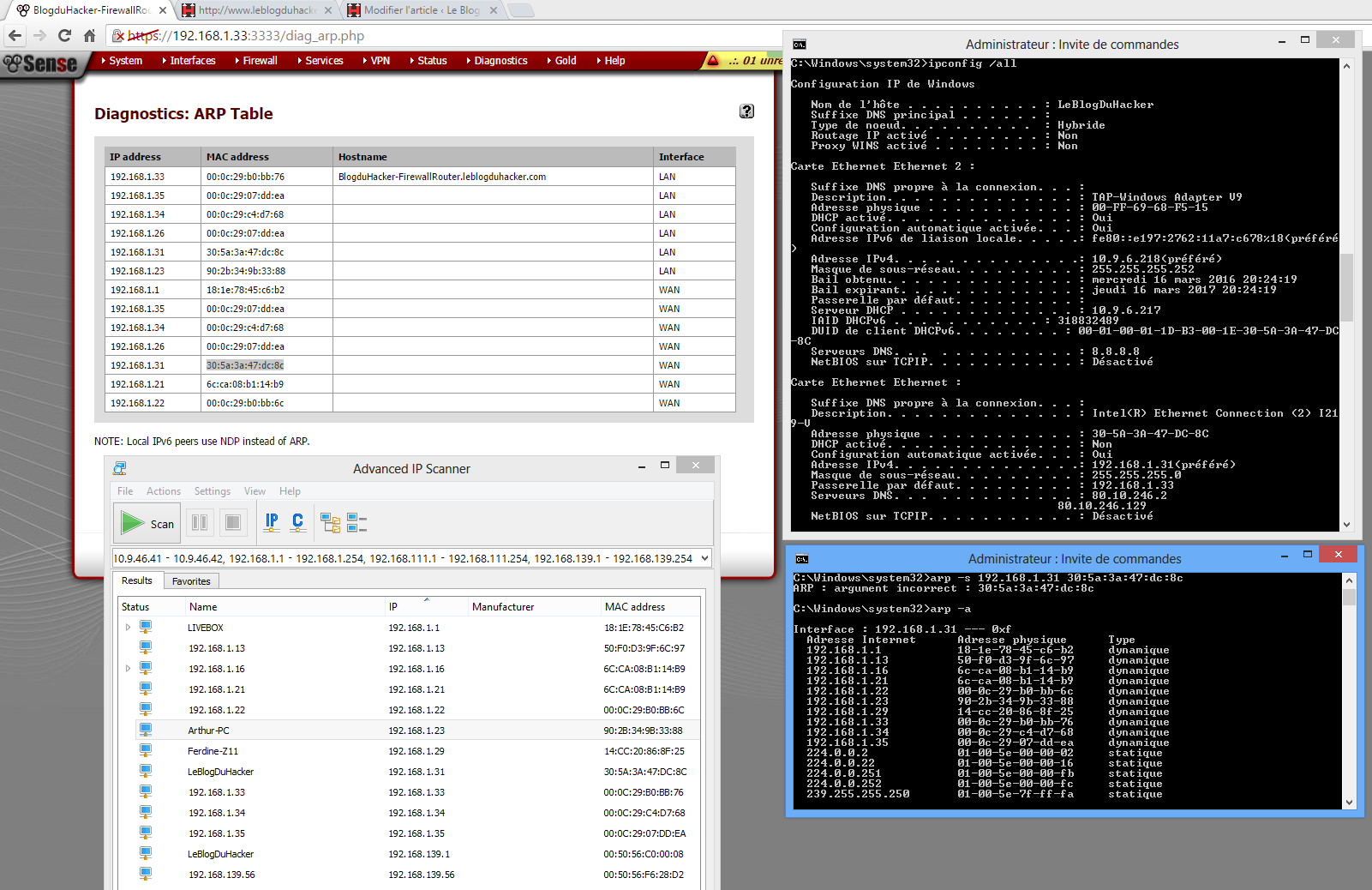Image resolution: width=1372 pixels, height=890 pixels.
Task: Close the leblogduhacker.fr browser tab
Action: tap(327, 10)
